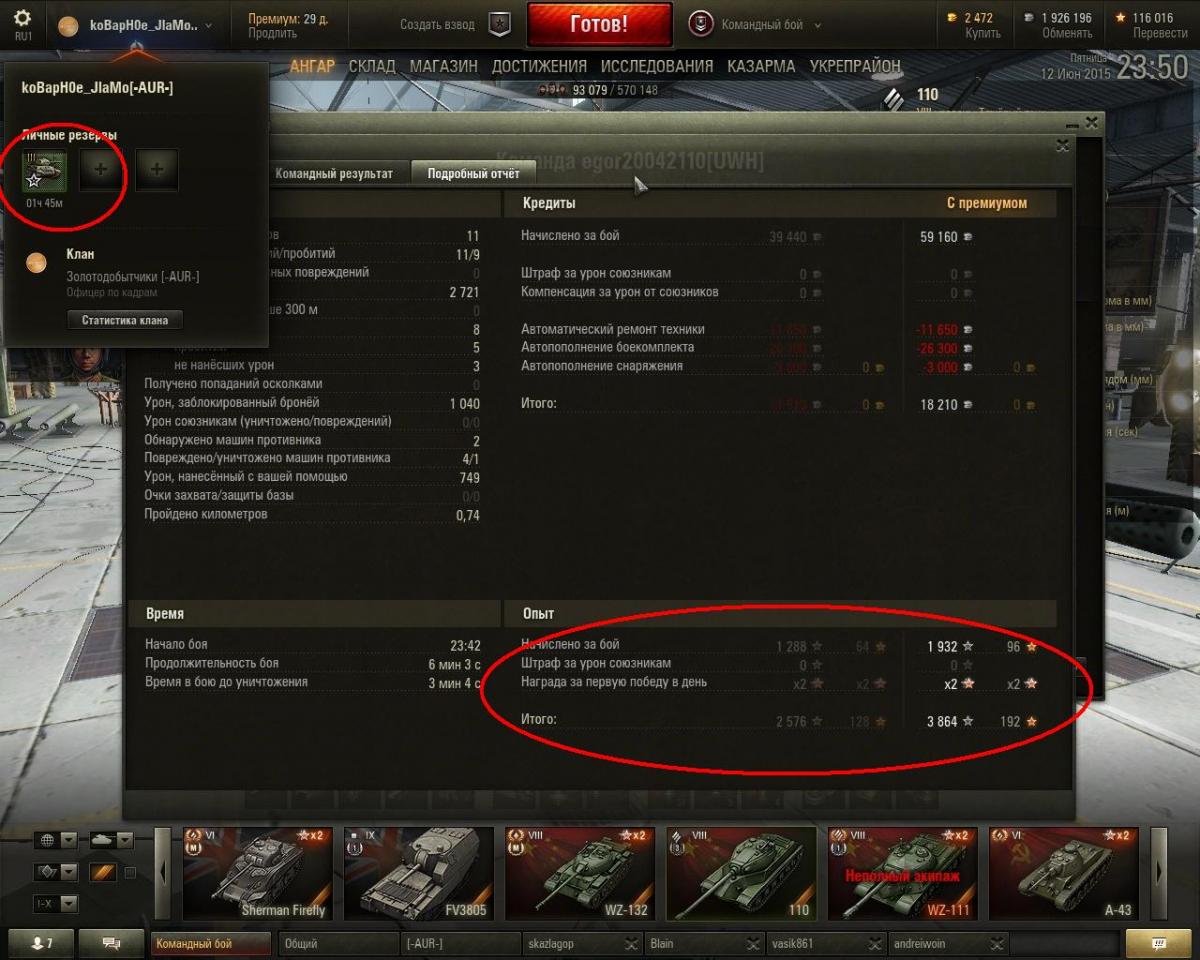Toggle the checkbox beside the elite filter
Image resolution: width=1200 pixels, height=960 pixels.
(x=130, y=873)
